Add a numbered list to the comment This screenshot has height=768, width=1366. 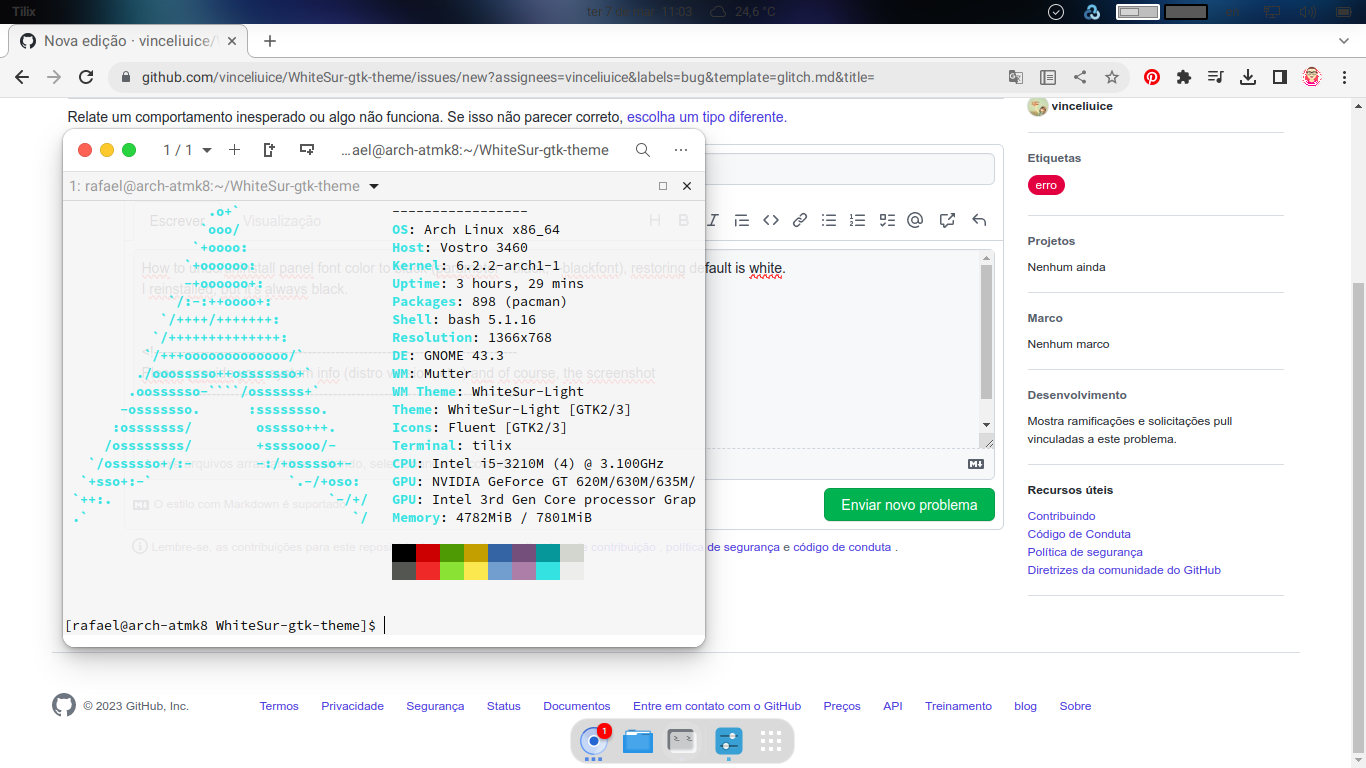[857, 220]
